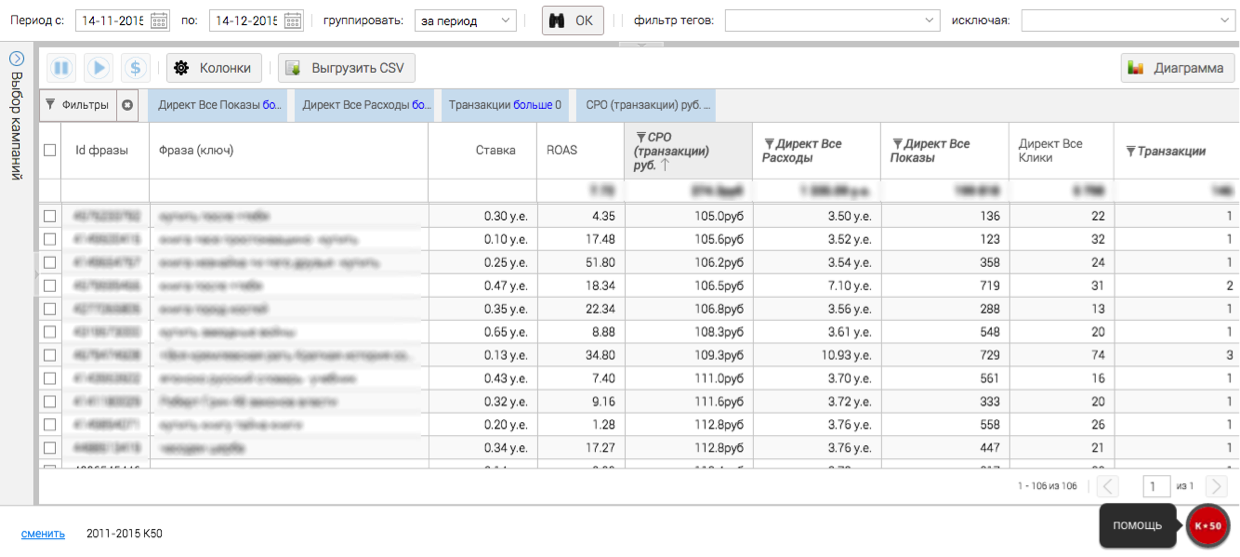Tick the select-all checkbox in table header
This screenshot has height=557, width=1240.
50,150
